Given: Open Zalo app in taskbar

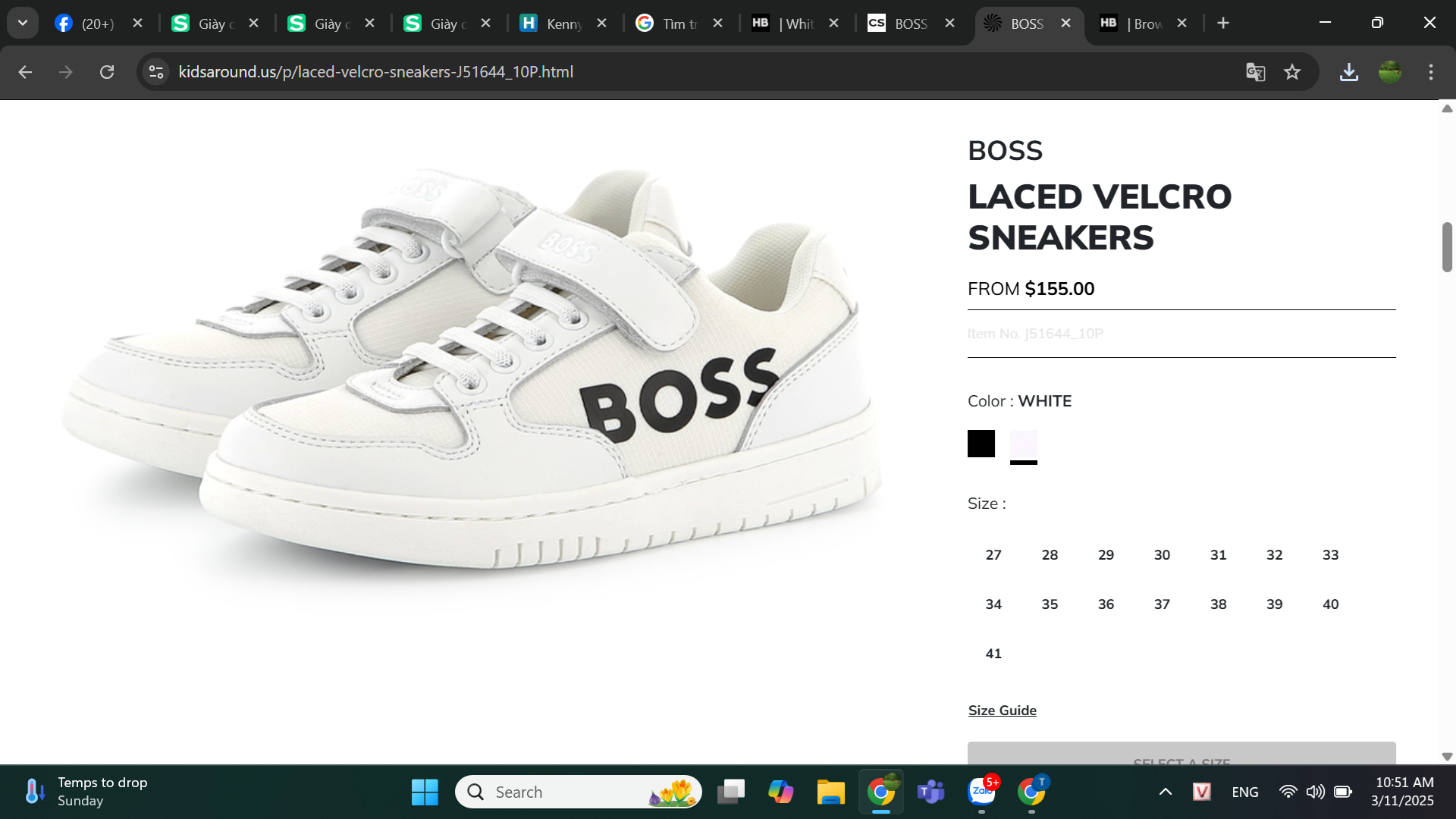Looking at the screenshot, I should coord(982,792).
